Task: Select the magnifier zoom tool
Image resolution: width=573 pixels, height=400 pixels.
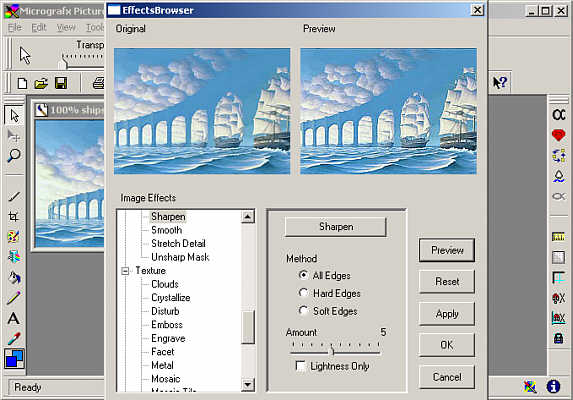Action: [14, 156]
